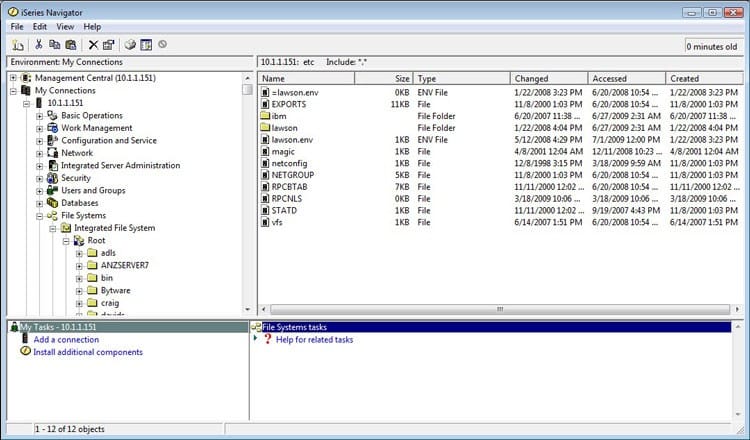Click the Refresh view toolbar icon
Viewport: 750px width, 440px height.
click(x=146, y=44)
